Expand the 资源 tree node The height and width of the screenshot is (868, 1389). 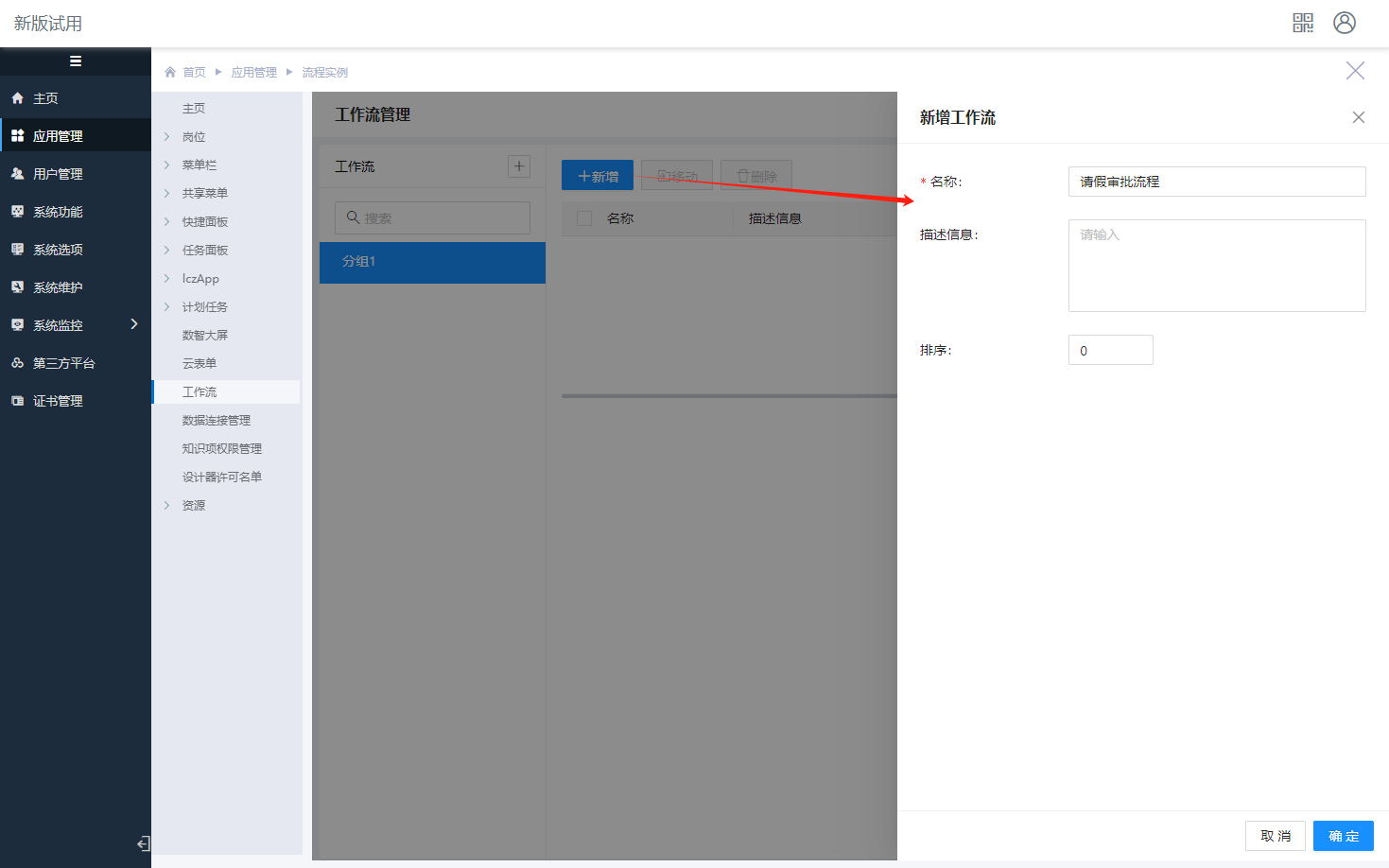[167, 506]
